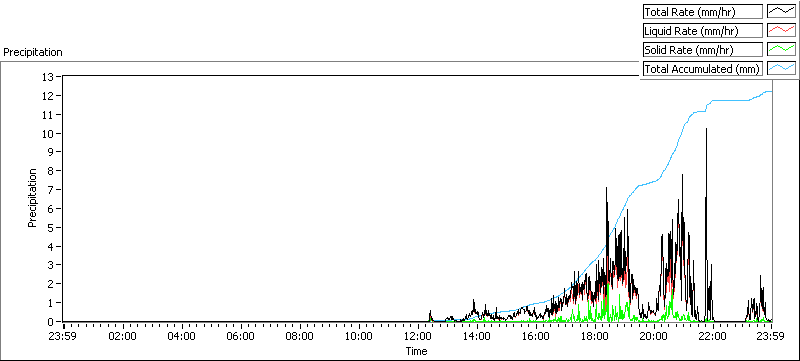Open the blue Total Accumulated plot swatch
Image resolution: width=800 pixels, height=361 pixels.
[x=782, y=69]
